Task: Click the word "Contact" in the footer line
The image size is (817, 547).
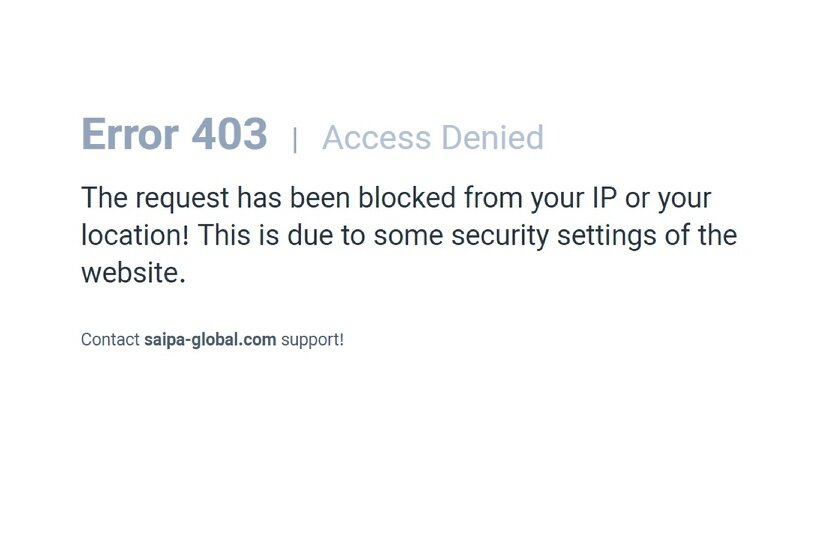Action: point(110,340)
